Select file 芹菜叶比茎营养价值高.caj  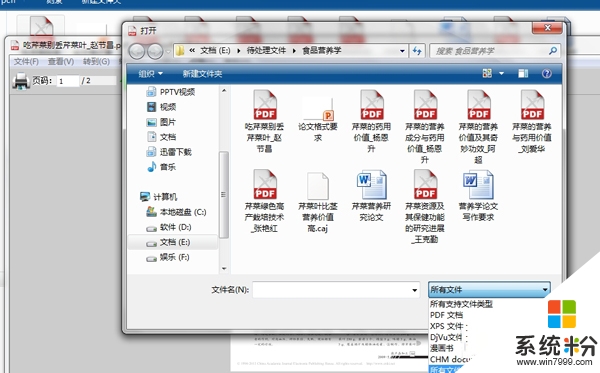tap(318, 202)
